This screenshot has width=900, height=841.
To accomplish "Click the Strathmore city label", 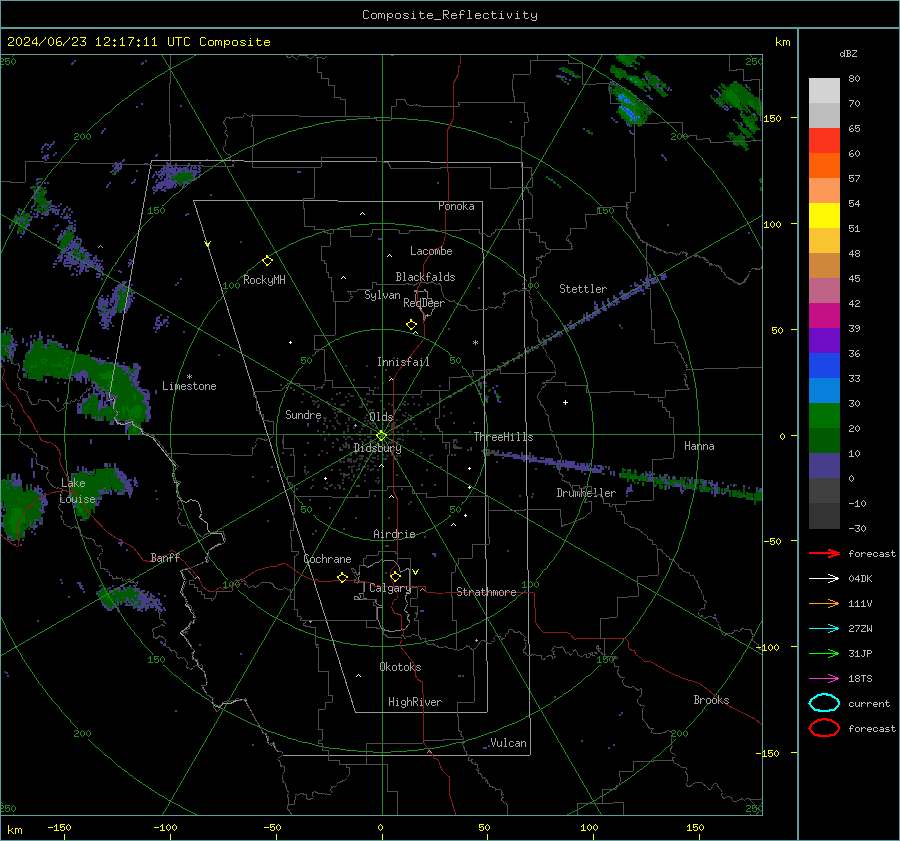I will click(x=486, y=592).
